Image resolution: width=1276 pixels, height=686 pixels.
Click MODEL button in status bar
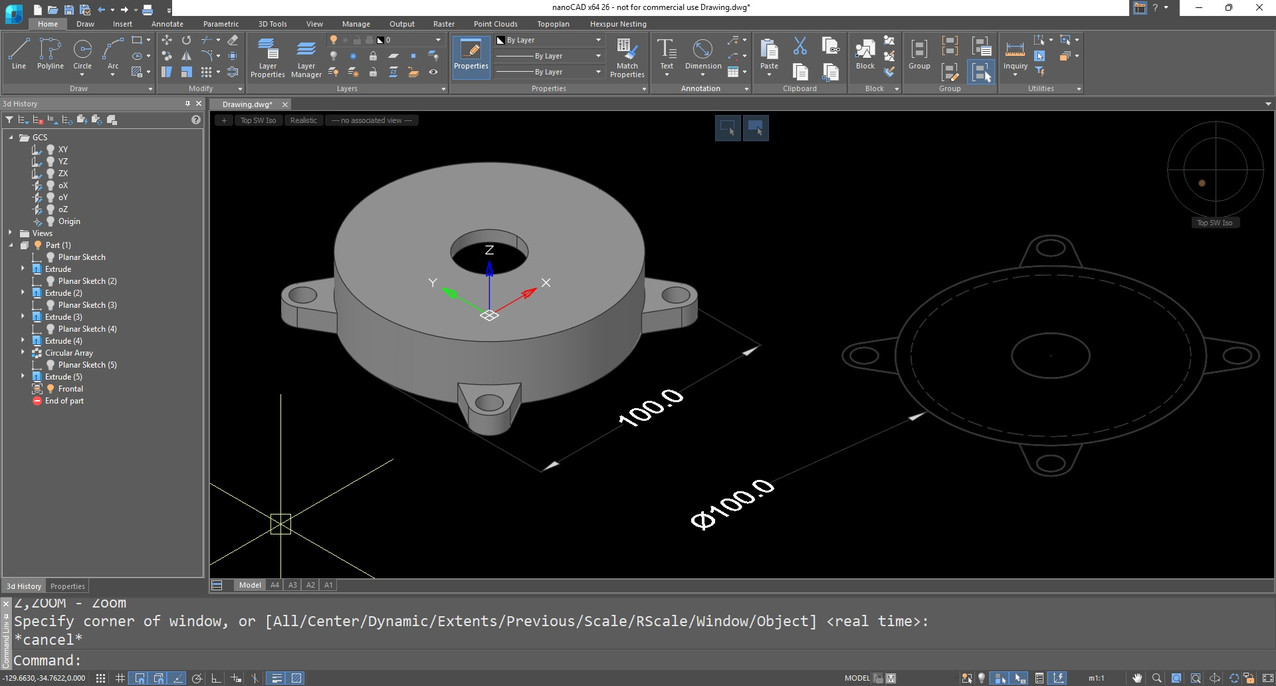857,678
